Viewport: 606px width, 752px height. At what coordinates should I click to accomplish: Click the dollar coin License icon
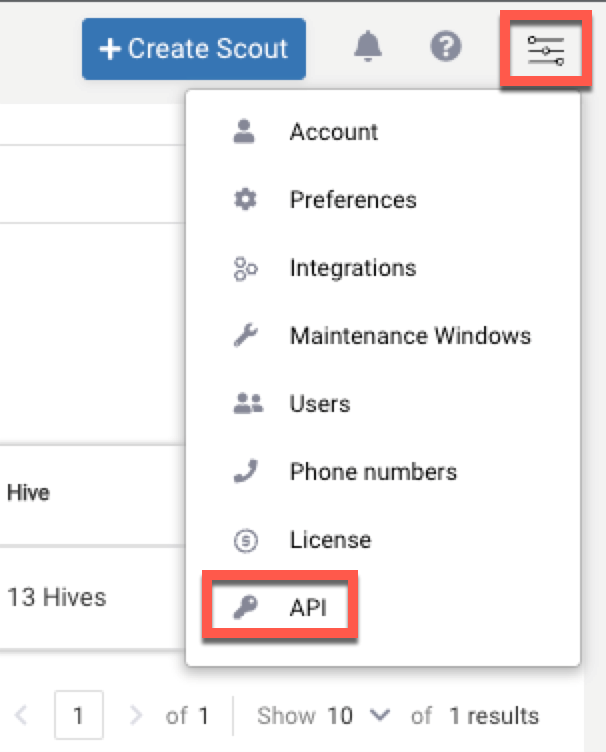coord(245,540)
